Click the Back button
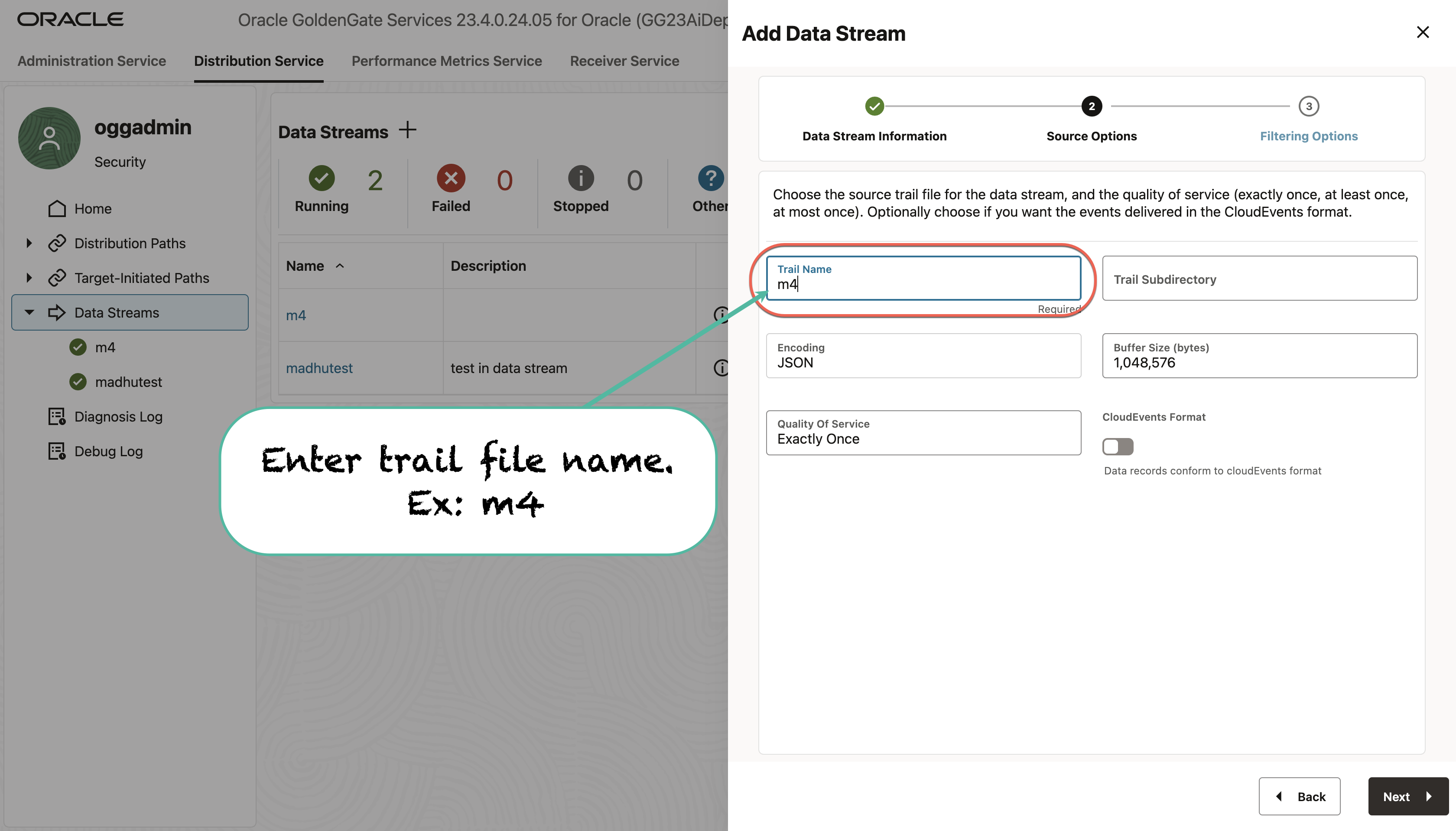The width and height of the screenshot is (1456, 831). point(1300,796)
